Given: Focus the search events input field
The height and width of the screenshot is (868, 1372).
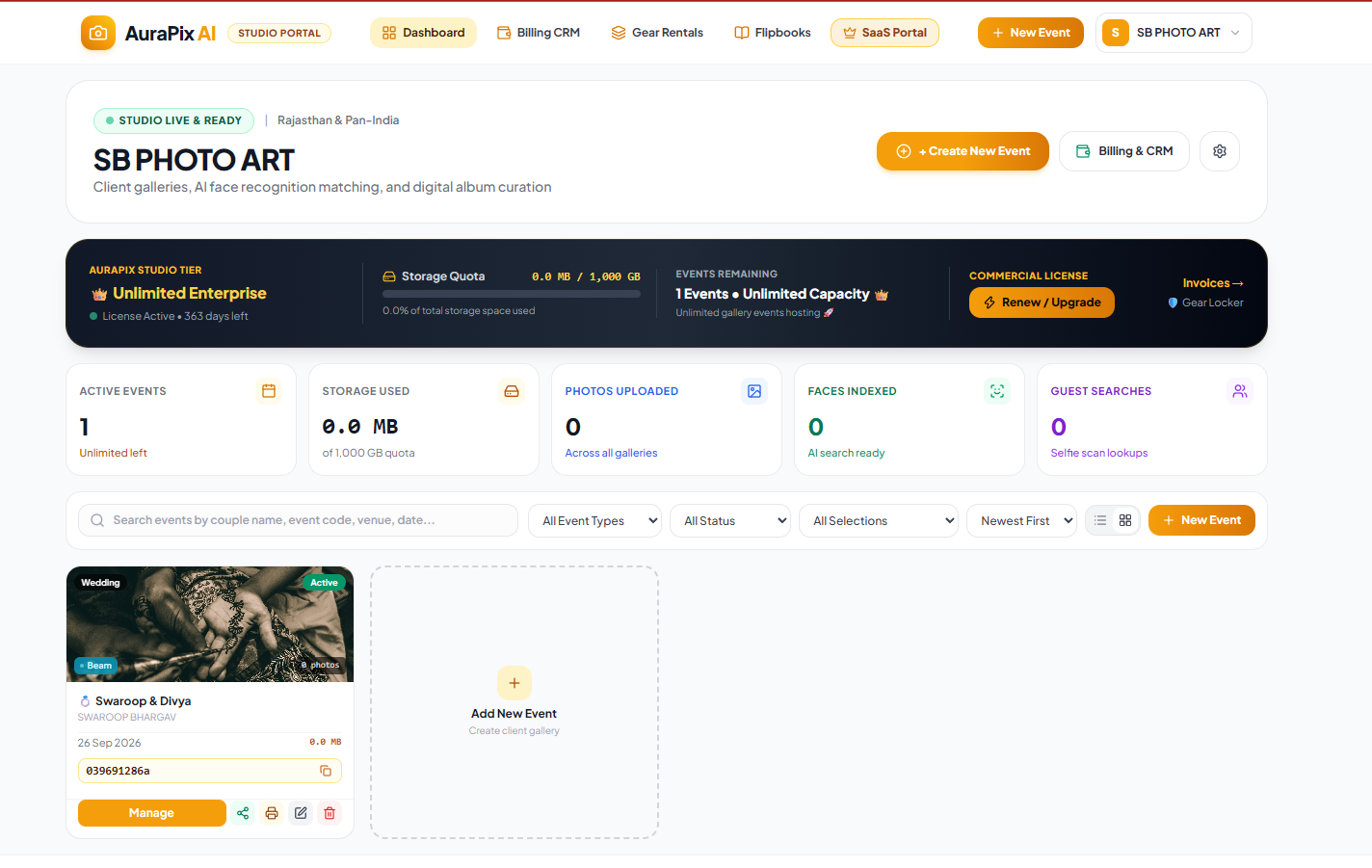Looking at the screenshot, I should (298, 520).
